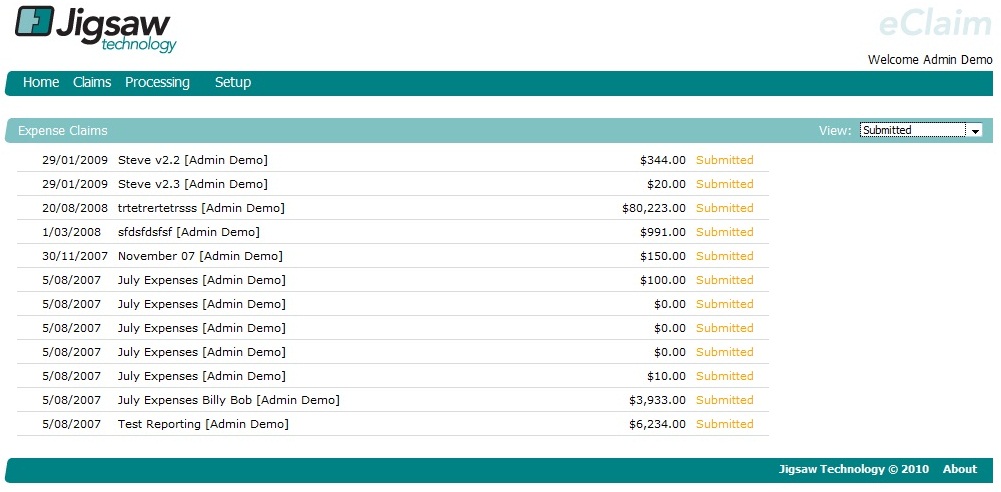This screenshot has width=1001, height=492.
Task: Open the Test Reporting claim
Action: pyautogui.click(x=203, y=424)
